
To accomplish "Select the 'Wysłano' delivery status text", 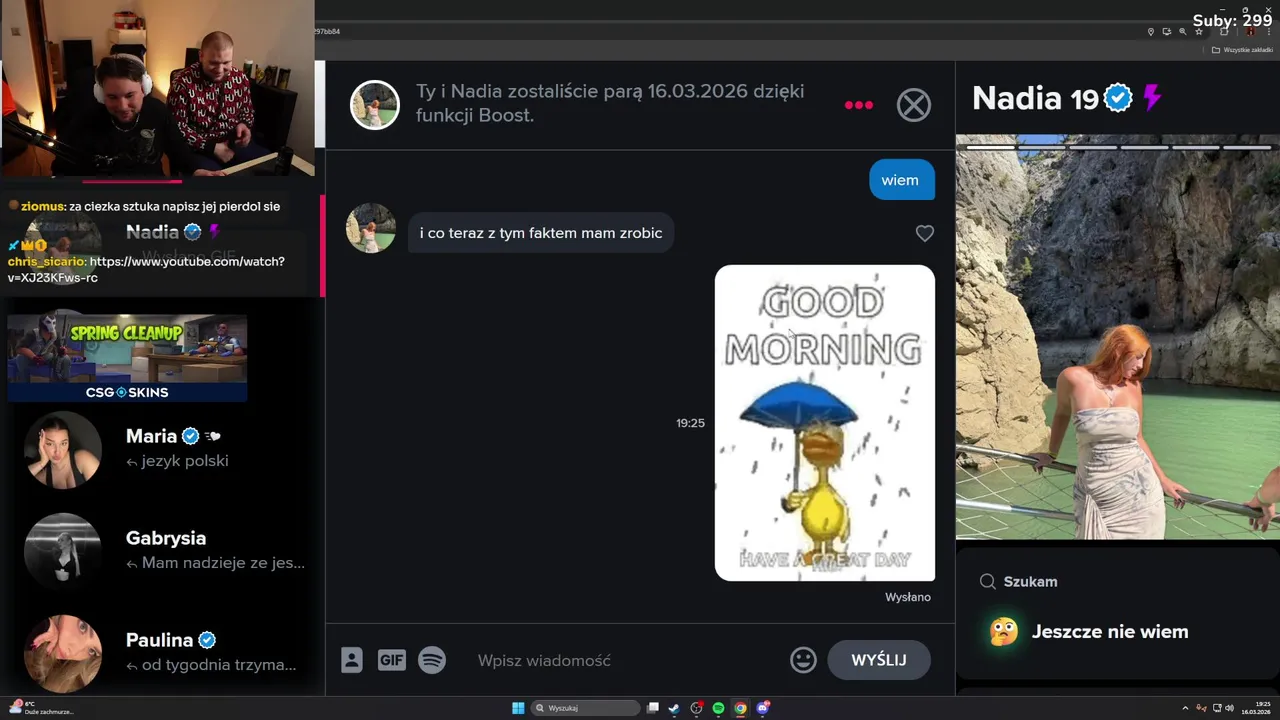I will click(908, 597).
